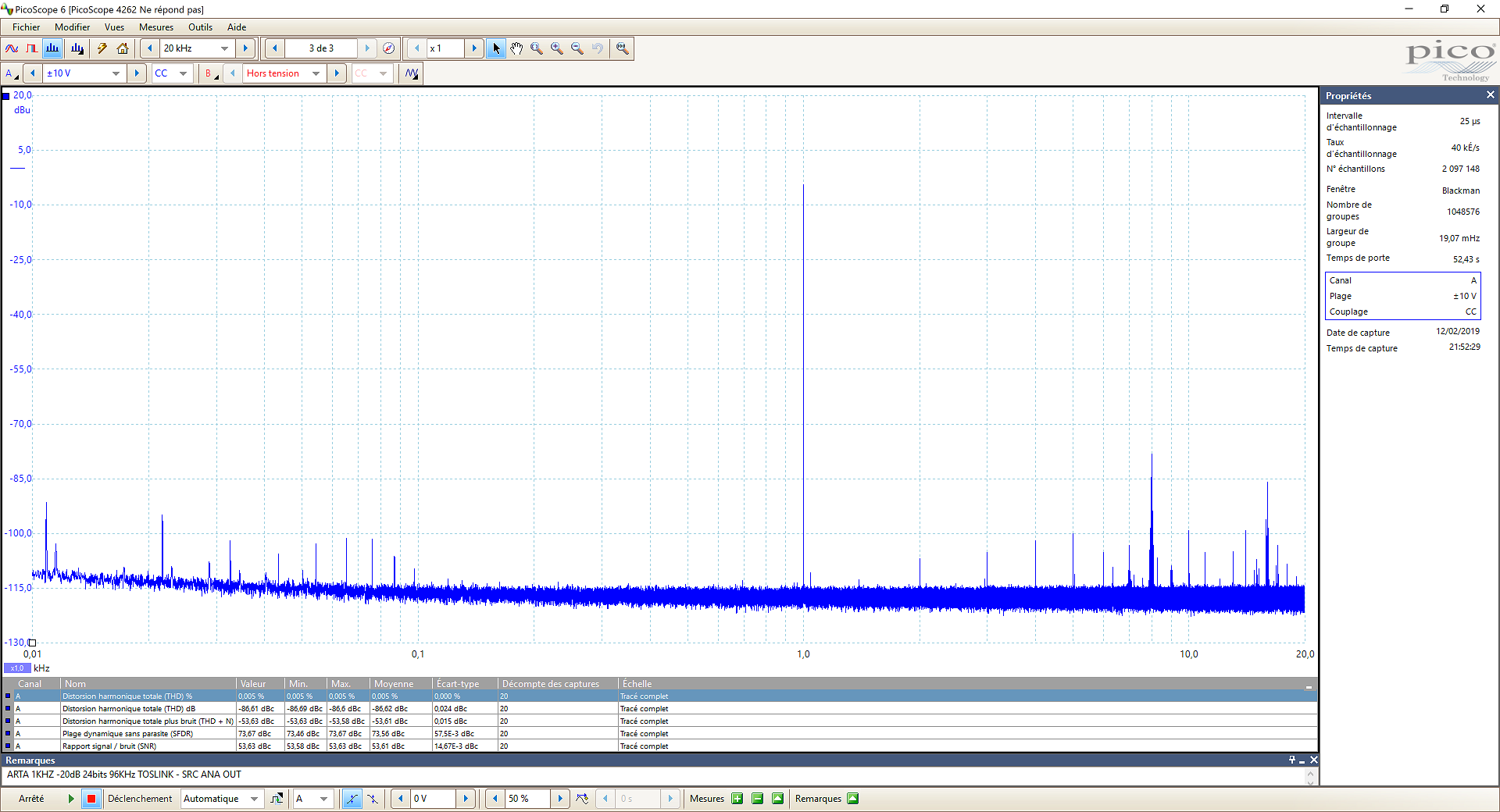The width and height of the screenshot is (1500, 812).
Task: Toggle Remarques notes area icon
Action: tap(853, 799)
